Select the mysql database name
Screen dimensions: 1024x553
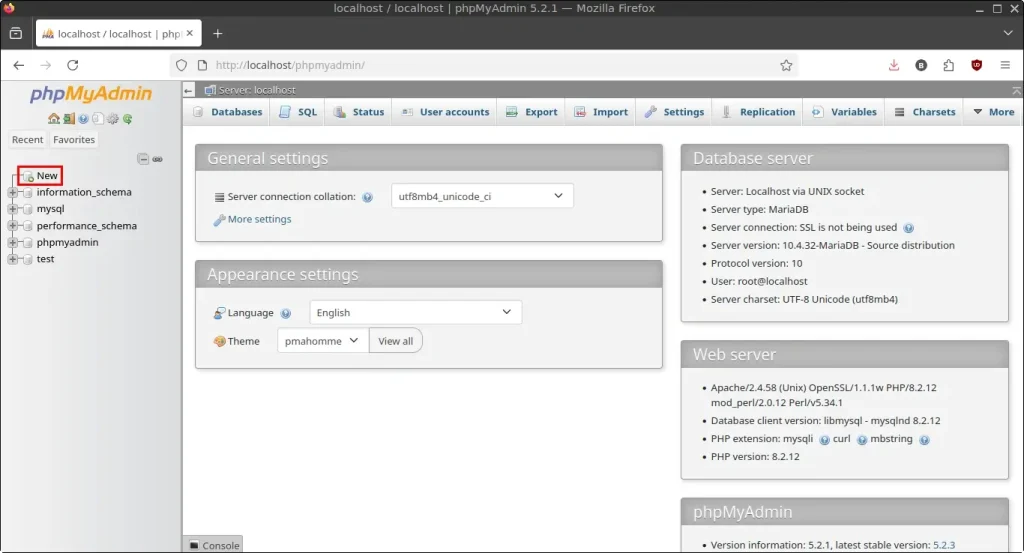pyautogui.click(x=50, y=209)
